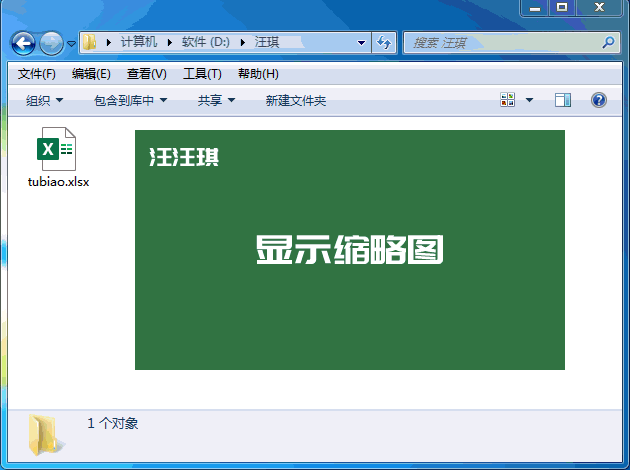
Task: Expand the arrow after 计算机 in address bar
Action: coord(170,42)
